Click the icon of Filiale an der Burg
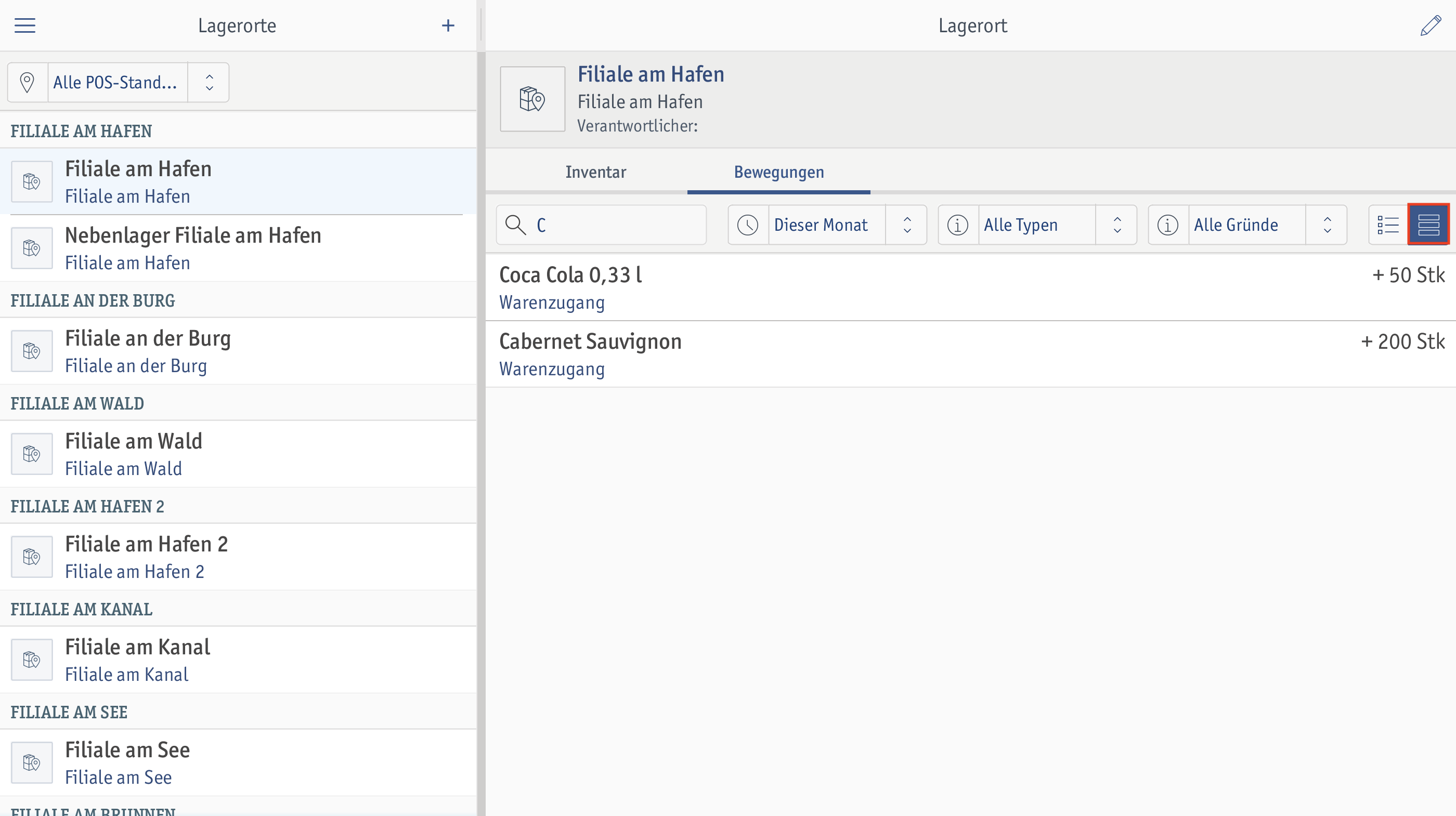 click(32, 351)
